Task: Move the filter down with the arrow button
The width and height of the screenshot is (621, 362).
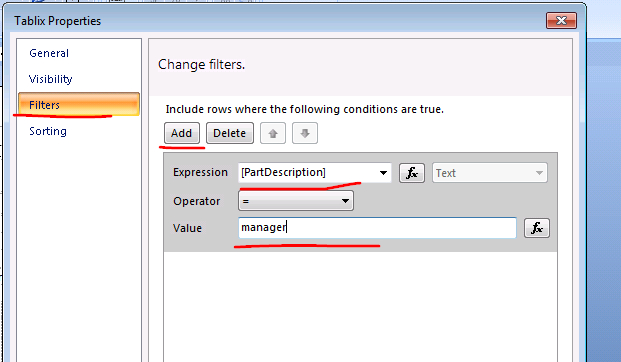Action: pyautogui.click(x=305, y=133)
